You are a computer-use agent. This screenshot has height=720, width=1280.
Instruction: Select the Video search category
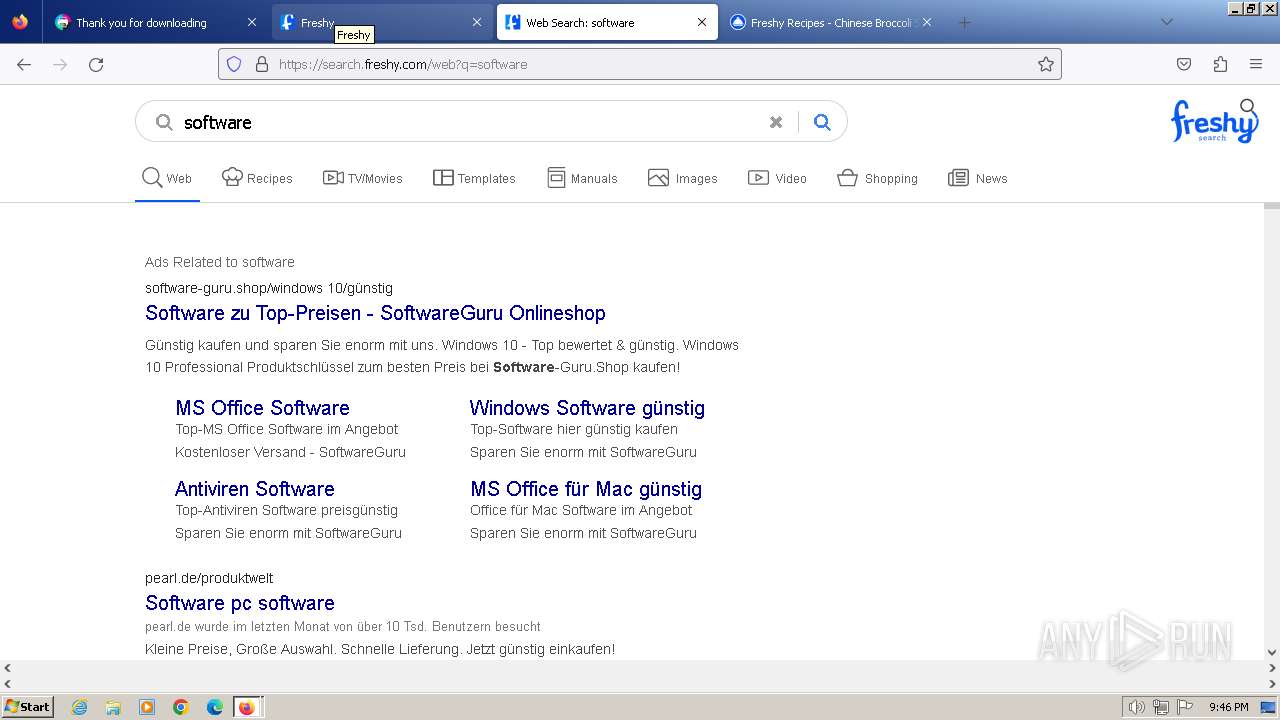[x=777, y=178]
